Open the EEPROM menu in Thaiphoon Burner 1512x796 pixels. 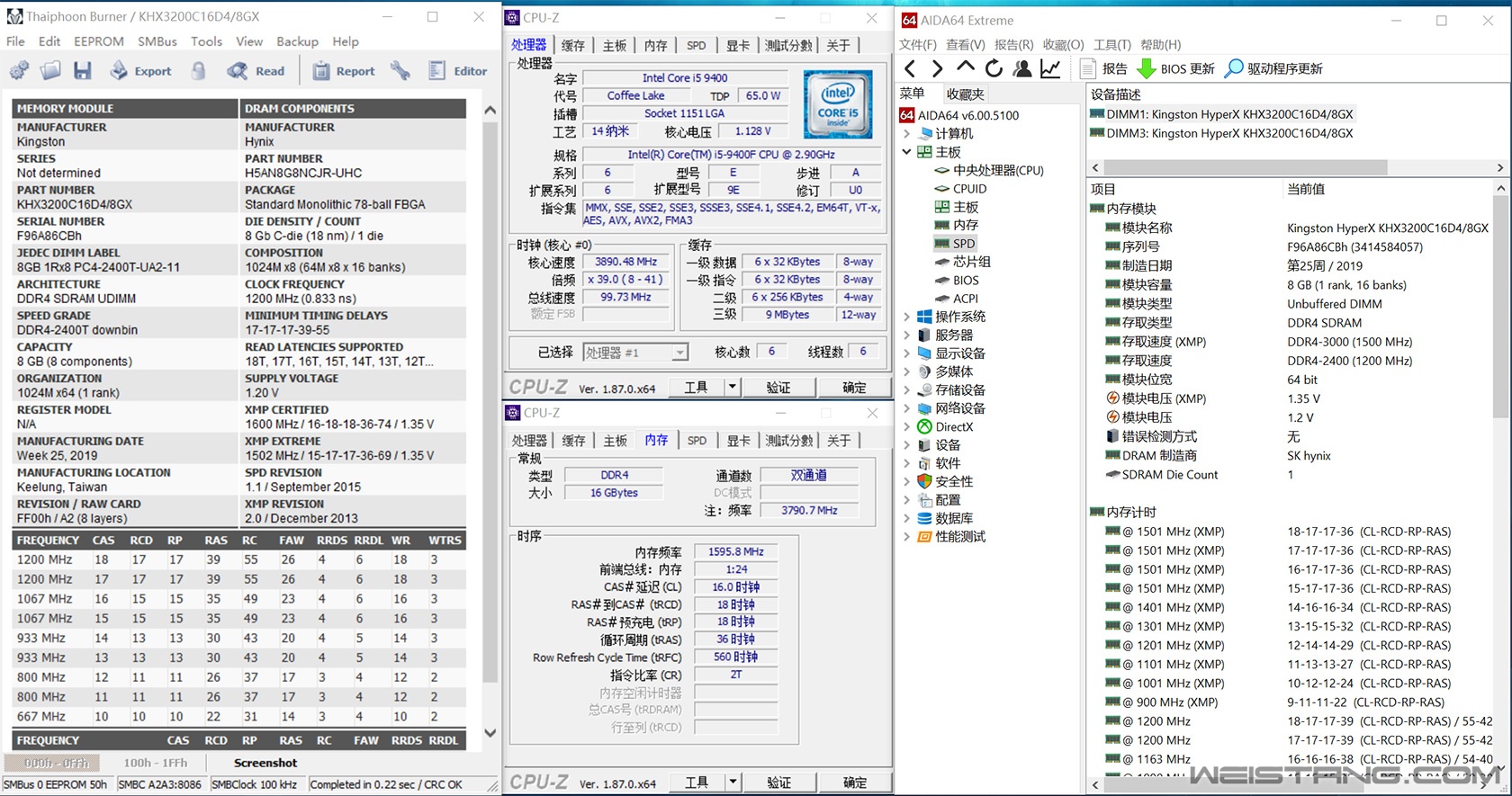pyautogui.click(x=99, y=41)
